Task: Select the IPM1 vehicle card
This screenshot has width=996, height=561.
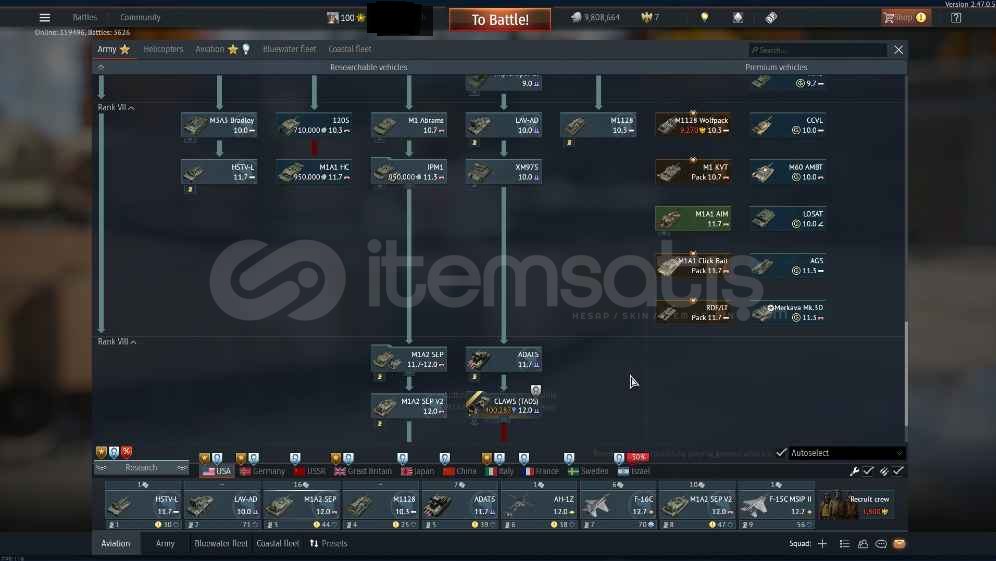Action: (408, 172)
